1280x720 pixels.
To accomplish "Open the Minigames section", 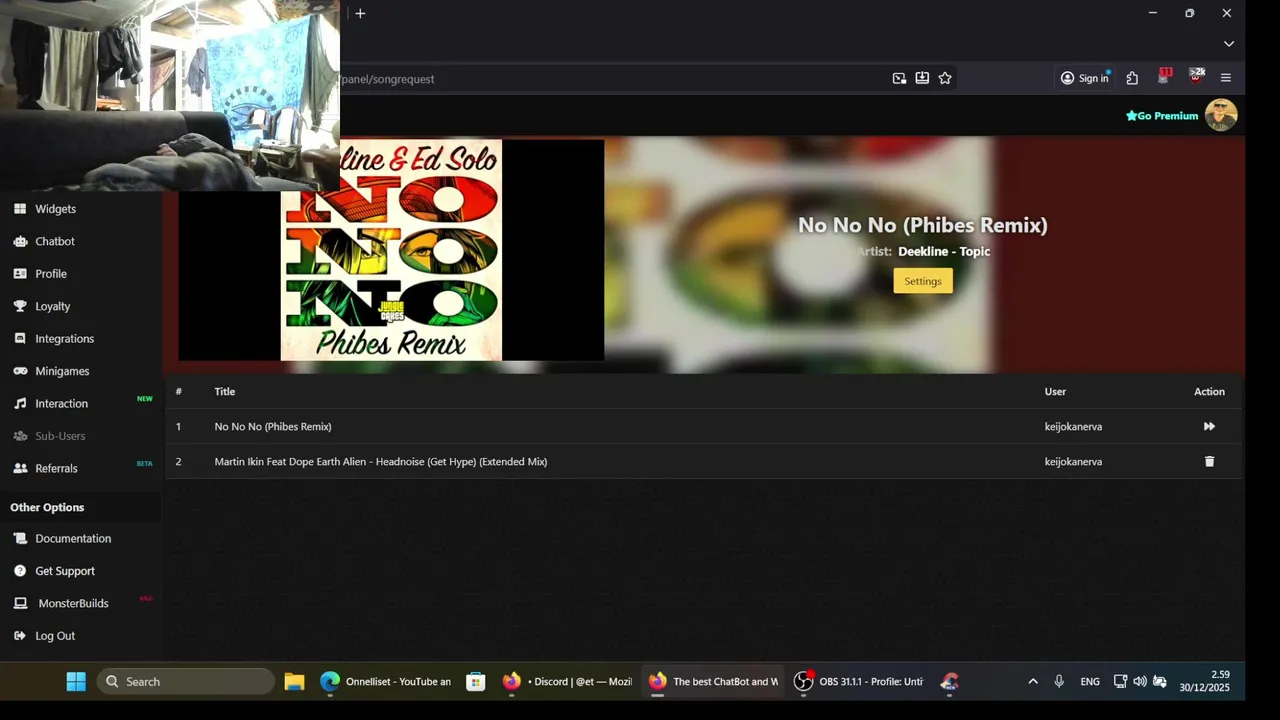I will pyautogui.click(x=62, y=371).
